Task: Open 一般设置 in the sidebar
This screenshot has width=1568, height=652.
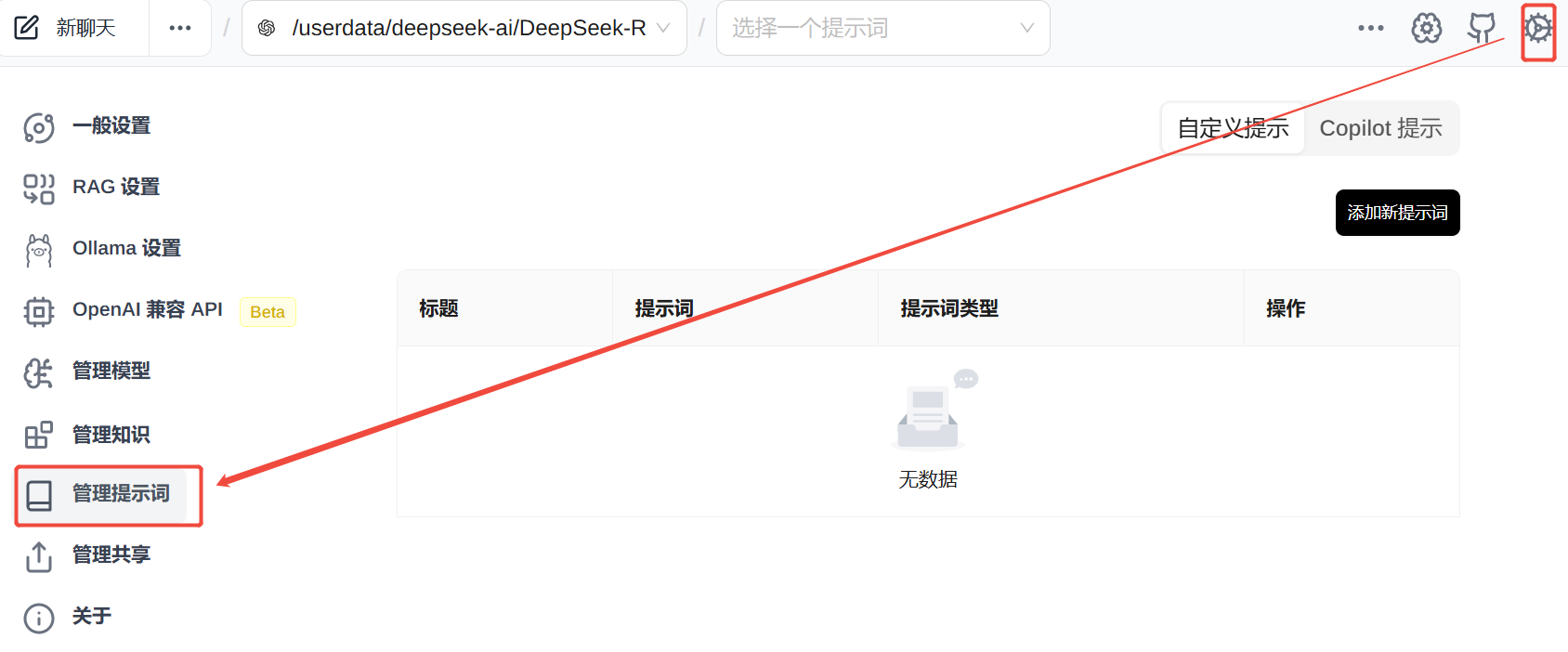Action: [x=111, y=126]
